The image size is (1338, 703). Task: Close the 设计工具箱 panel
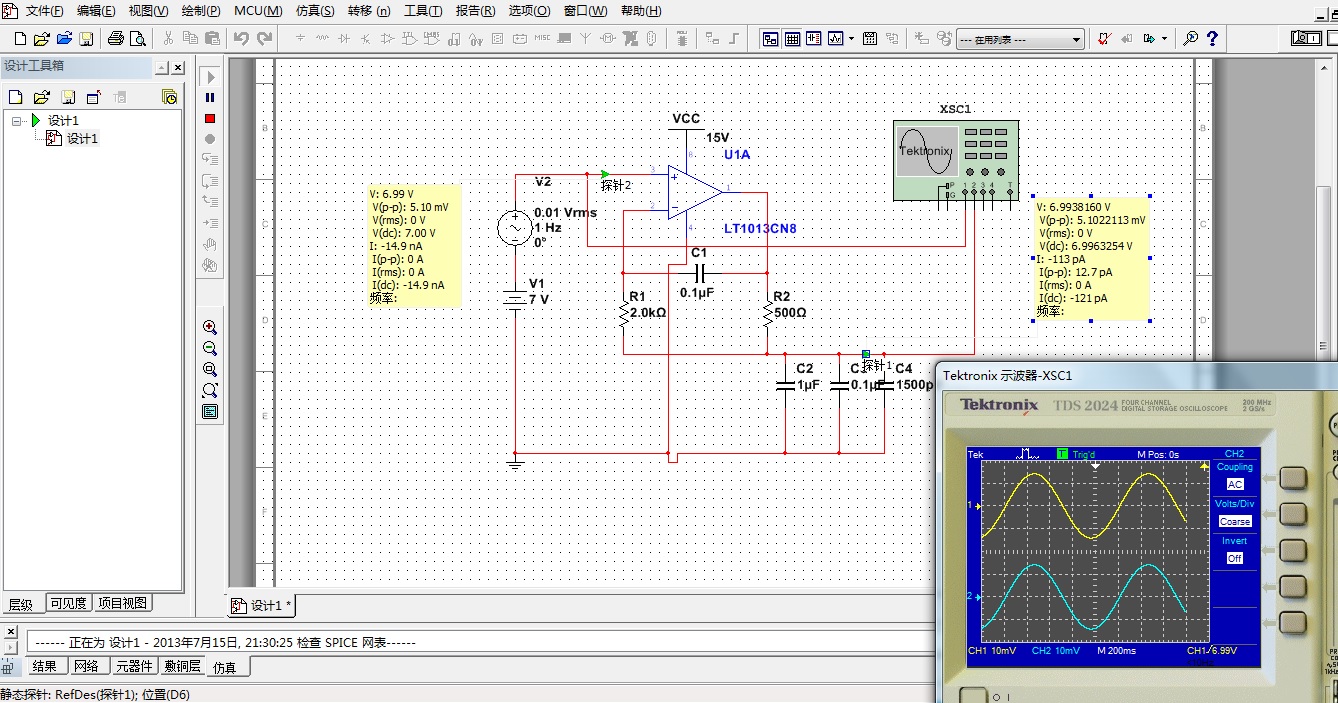click(178, 68)
